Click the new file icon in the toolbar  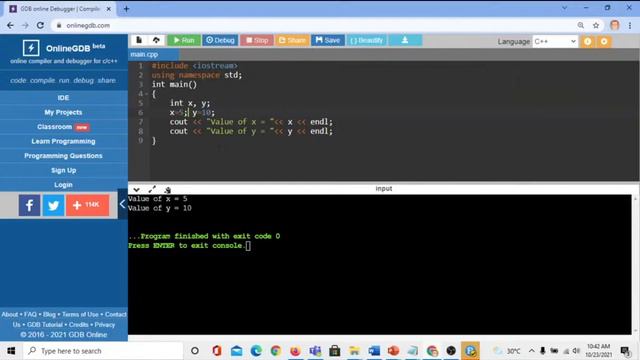139,40
